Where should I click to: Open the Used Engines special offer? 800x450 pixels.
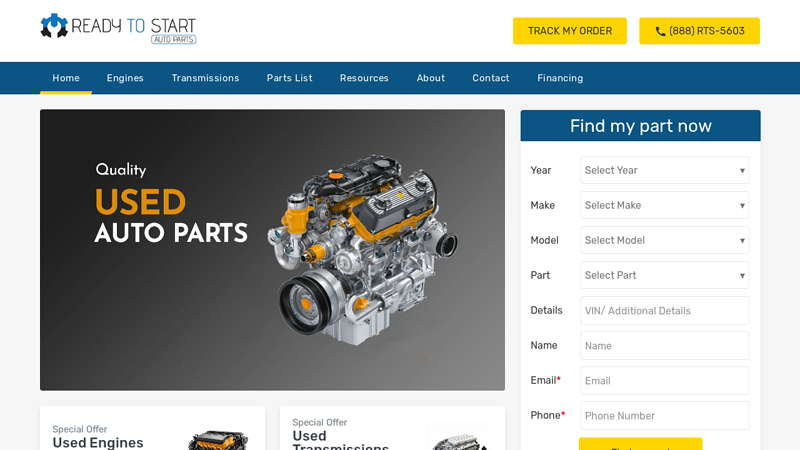pyautogui.click(x=152, y=428)
